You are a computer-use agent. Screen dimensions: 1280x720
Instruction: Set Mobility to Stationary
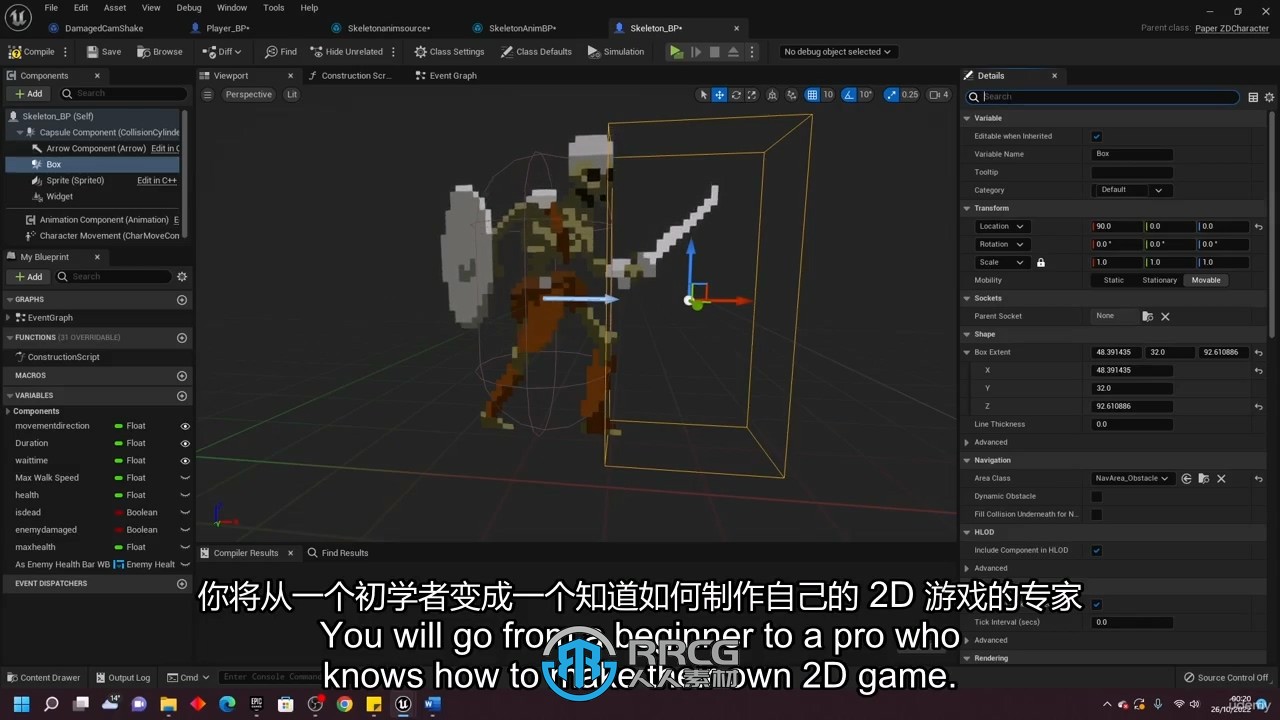[1159, 280]
